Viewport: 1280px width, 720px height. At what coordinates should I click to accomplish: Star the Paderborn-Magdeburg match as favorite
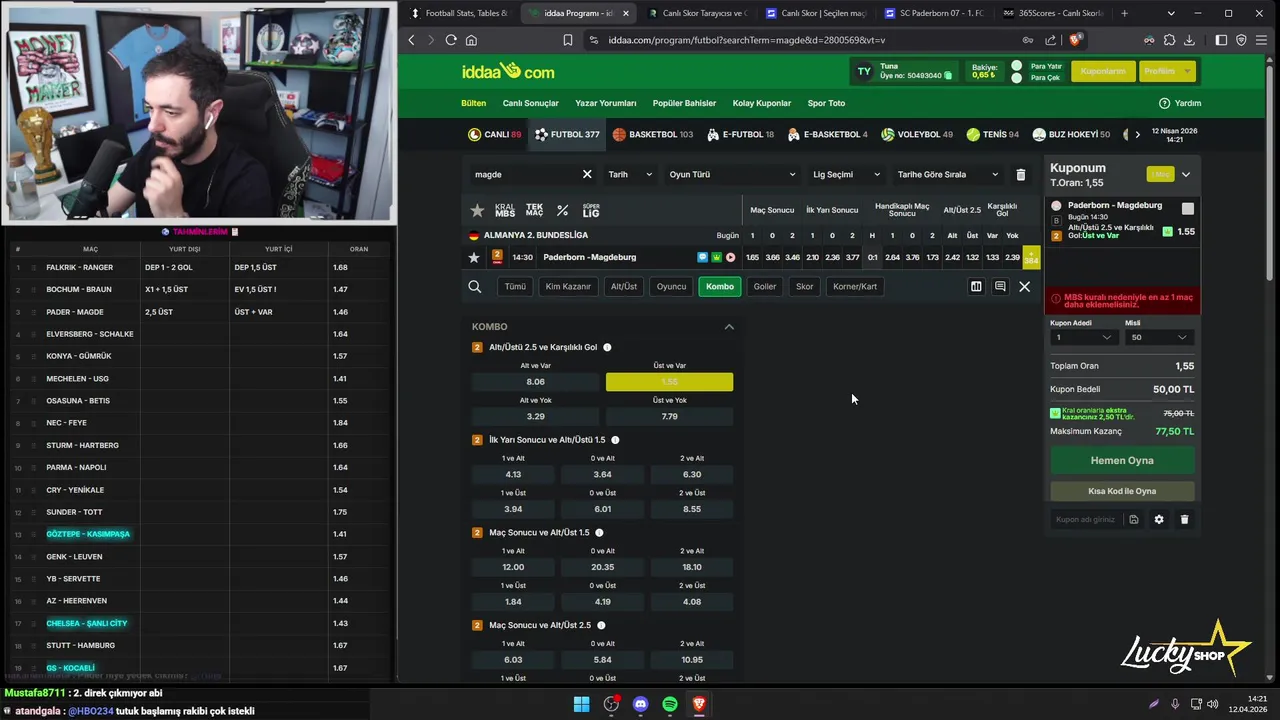(x=474, y=257)
